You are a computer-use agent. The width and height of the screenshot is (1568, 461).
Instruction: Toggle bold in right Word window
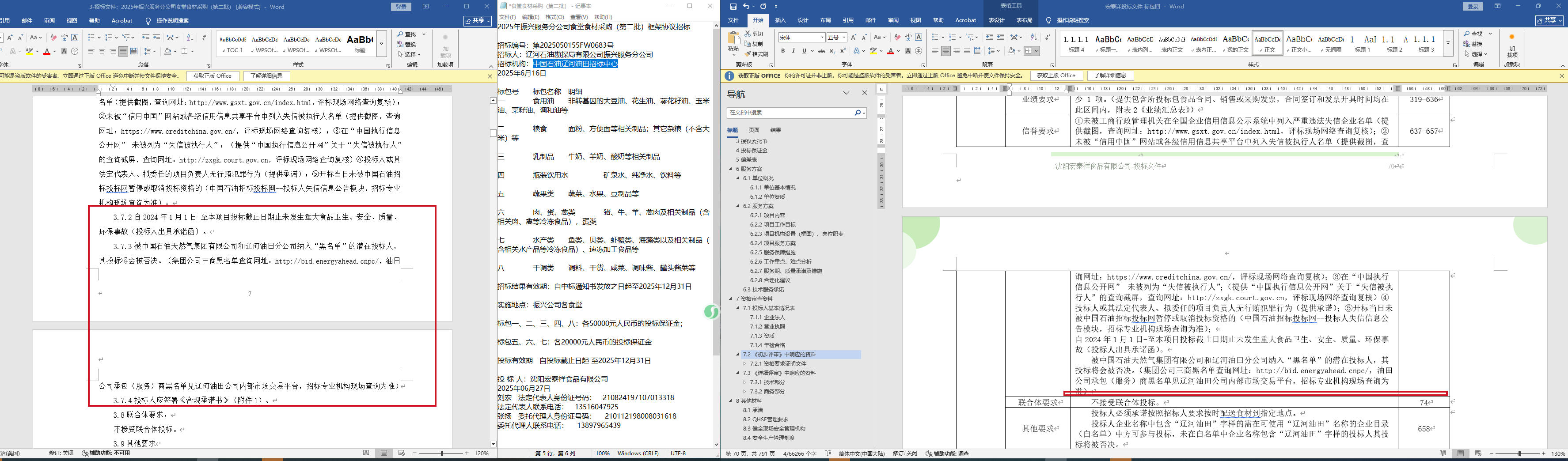click(x=783, y=51)
